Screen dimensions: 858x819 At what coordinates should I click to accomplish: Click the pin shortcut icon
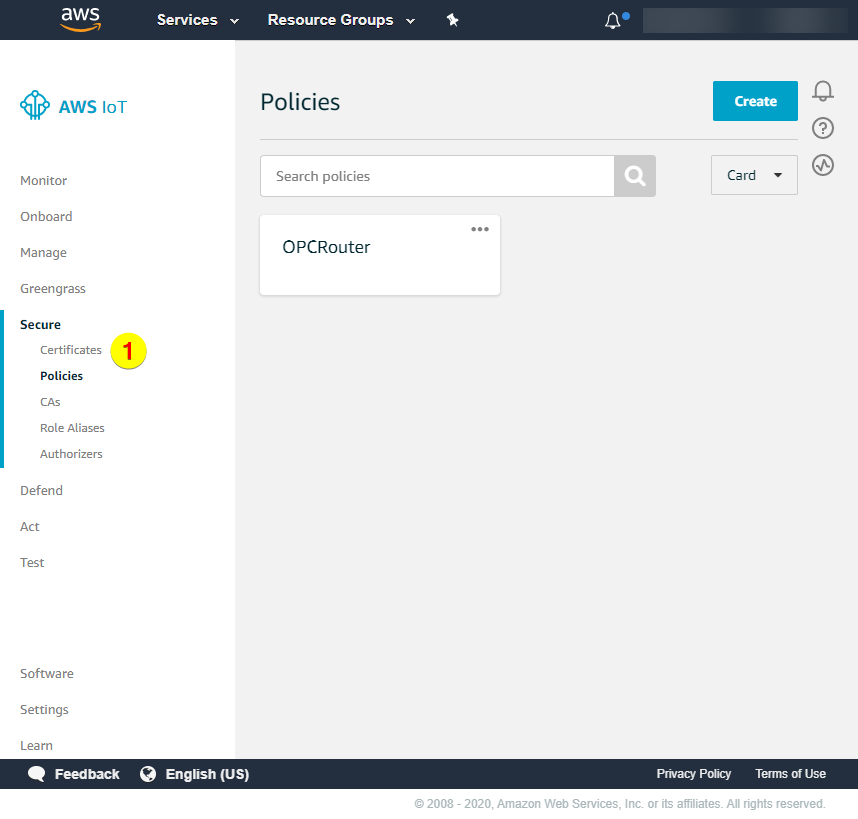(x=452, y=20)
